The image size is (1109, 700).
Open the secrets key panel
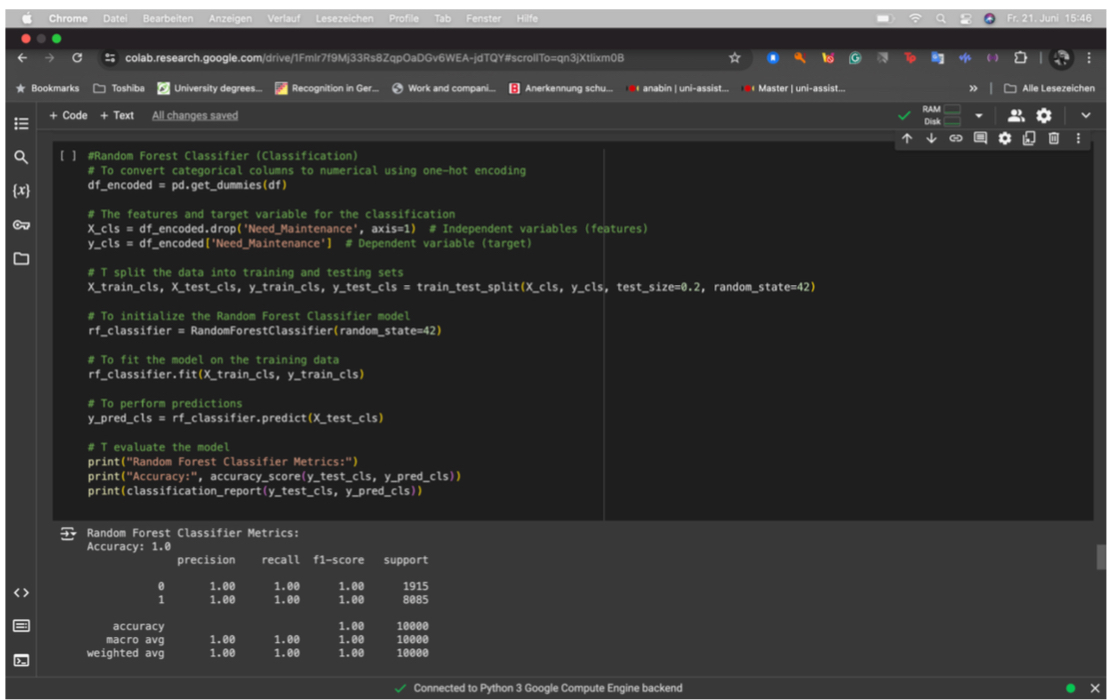pyautogui.click(x=20, y=225)
